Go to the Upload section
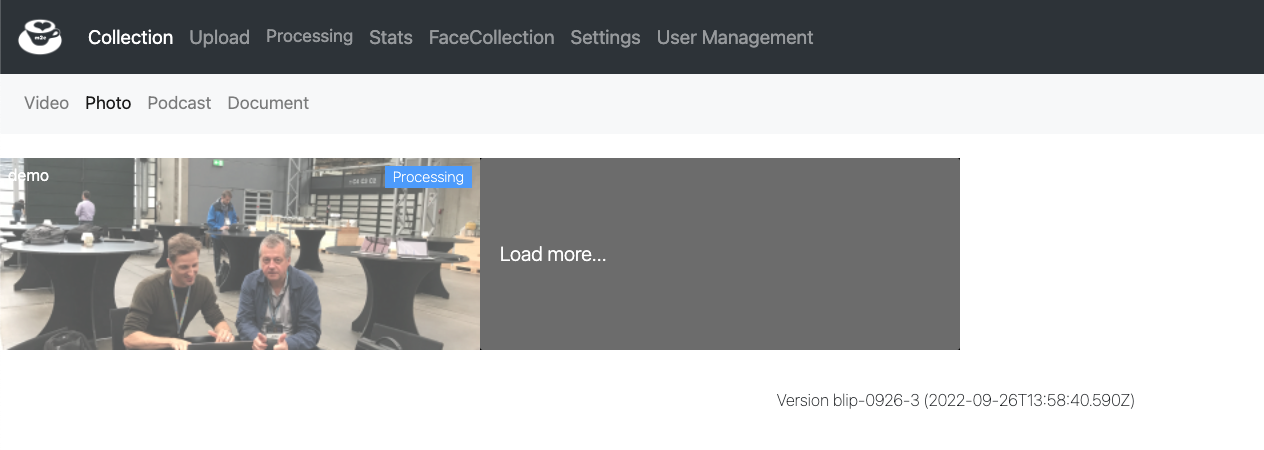The image size is (1264, 450). [x=219, y=37]
